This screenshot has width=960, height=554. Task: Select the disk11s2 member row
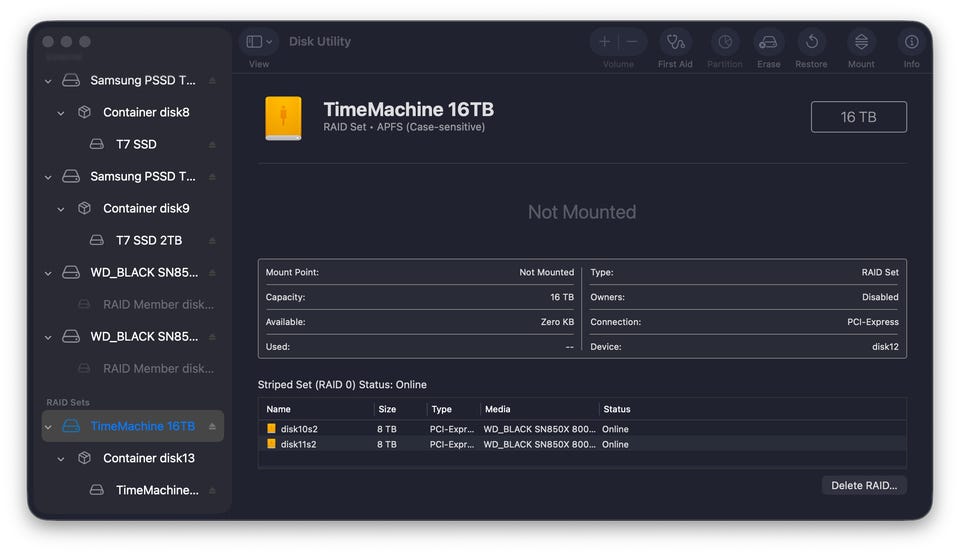coord(582,444)
